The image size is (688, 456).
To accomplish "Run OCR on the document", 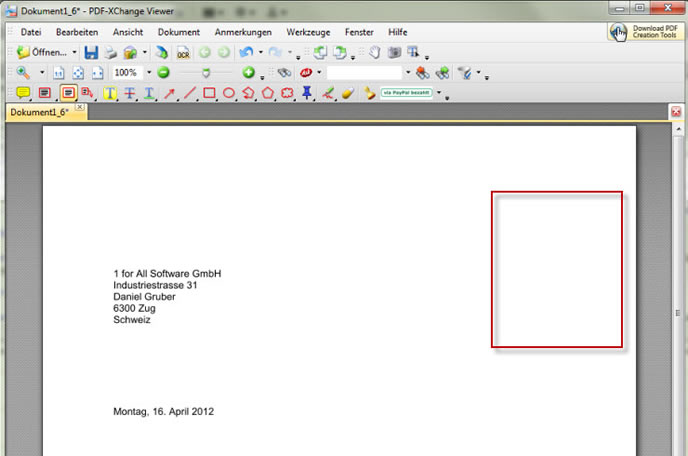I will point(183,52).
